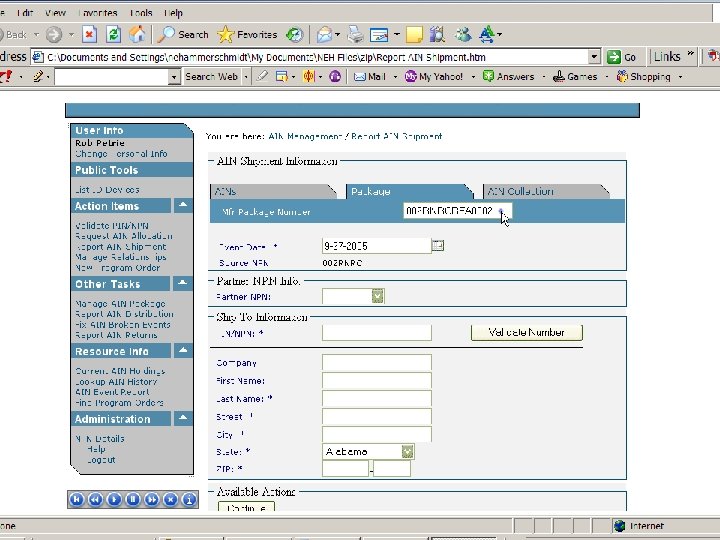
Task: Collapse the Other Tasks section arrow
Action: click(183, 283)
